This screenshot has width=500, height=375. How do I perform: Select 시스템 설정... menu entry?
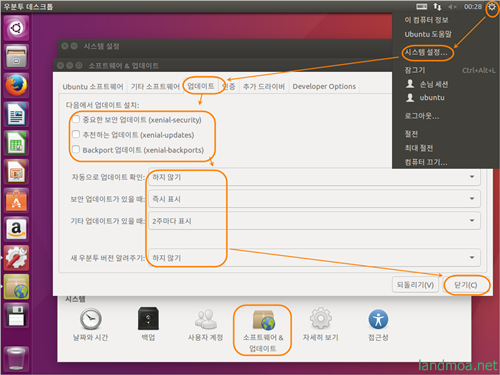point(426,52)
